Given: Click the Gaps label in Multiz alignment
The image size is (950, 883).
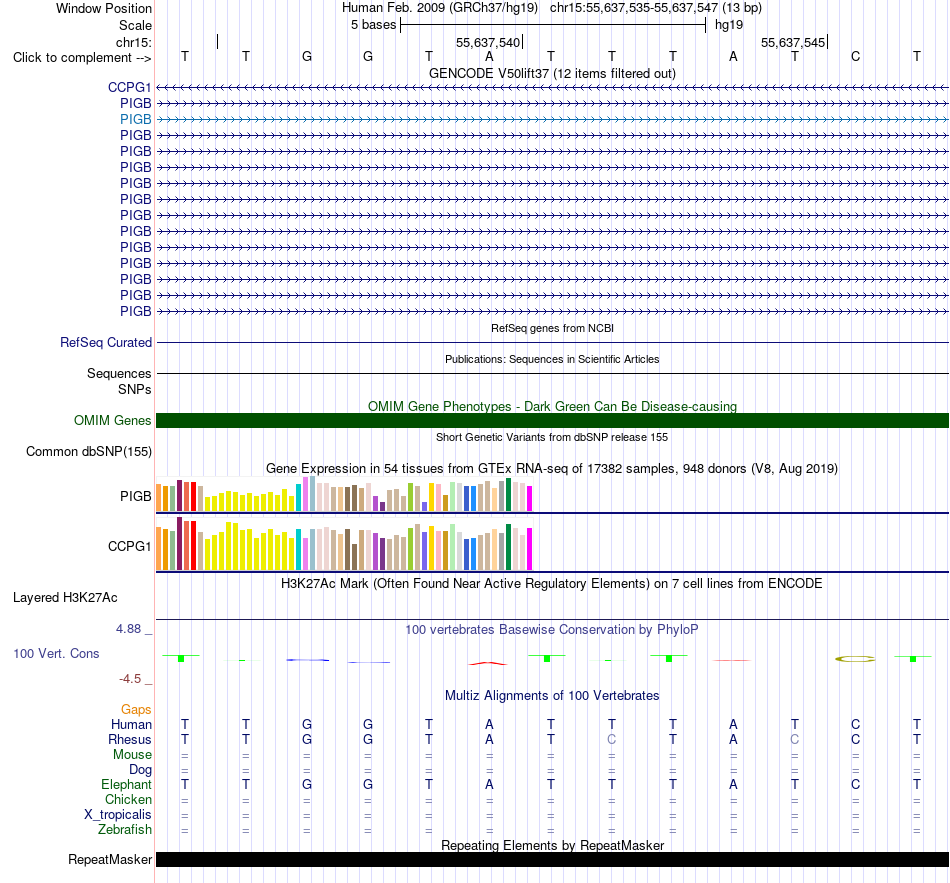Looking at the screenshot, I should click(136, 709).
